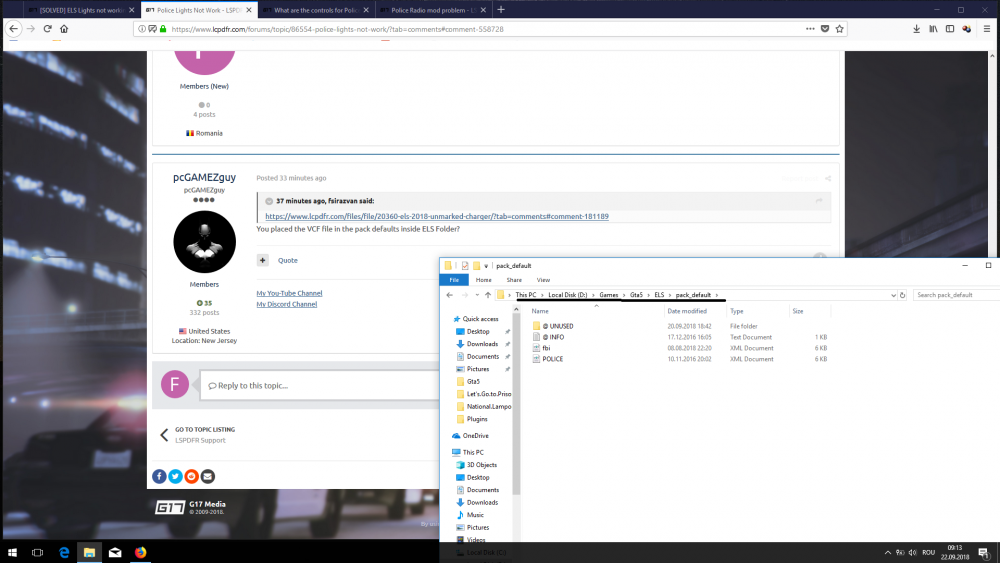
Task: Go back in Firefox history
Action: coord(13,29)
